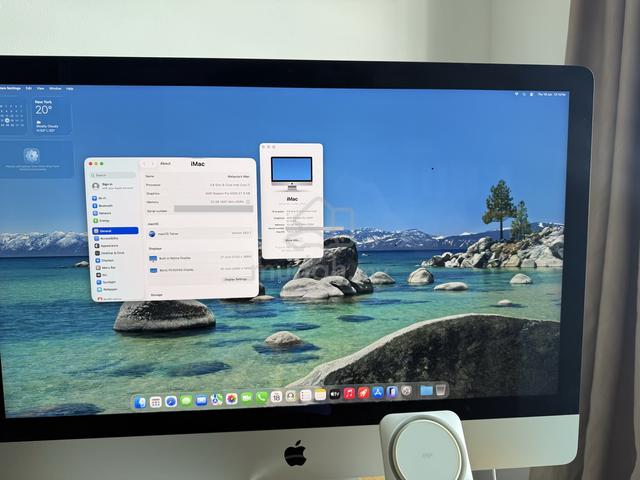Viewport: 640px width, 480px height.
Task: Go back using the Settings back chevron
Action: point(144,164)
